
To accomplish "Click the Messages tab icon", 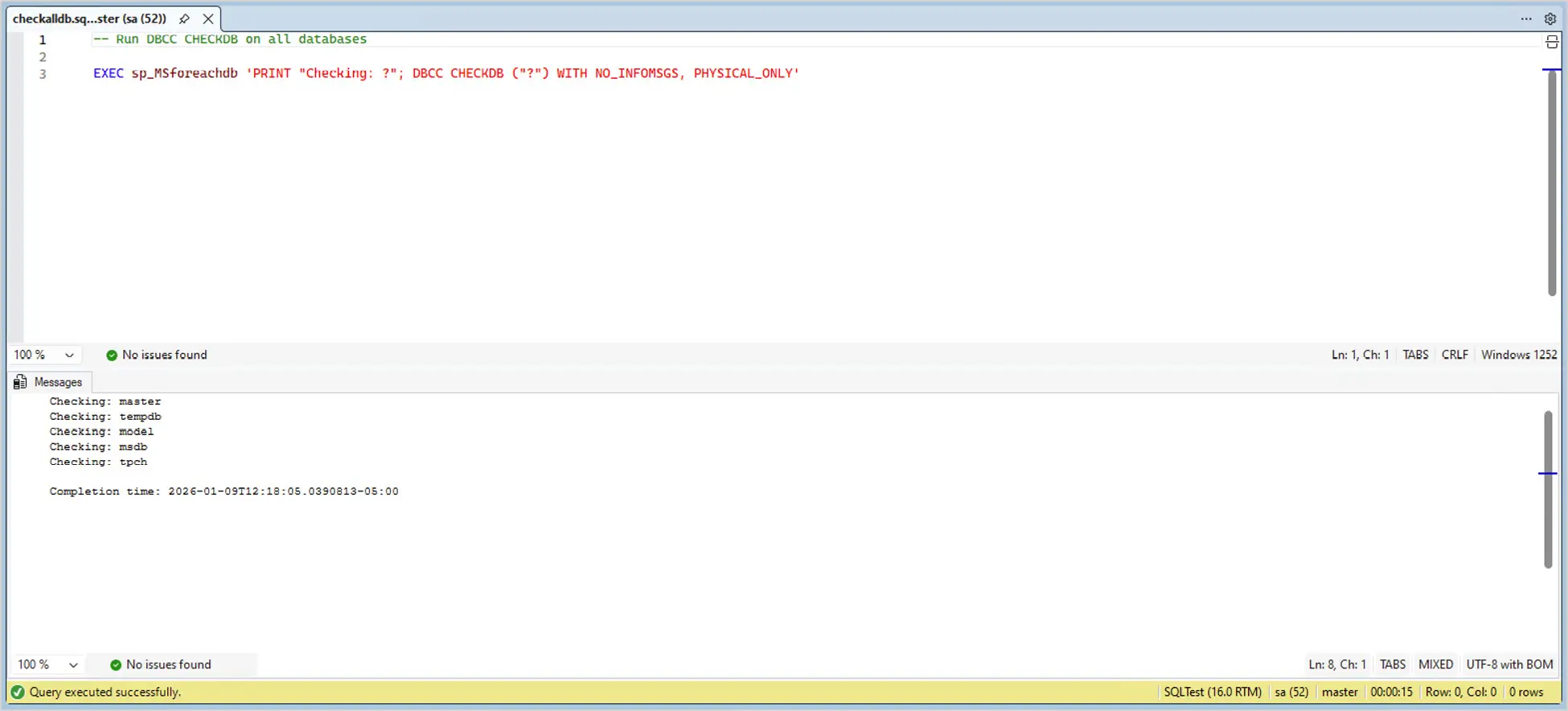I will pyautogui.click(x=20, y=382).
